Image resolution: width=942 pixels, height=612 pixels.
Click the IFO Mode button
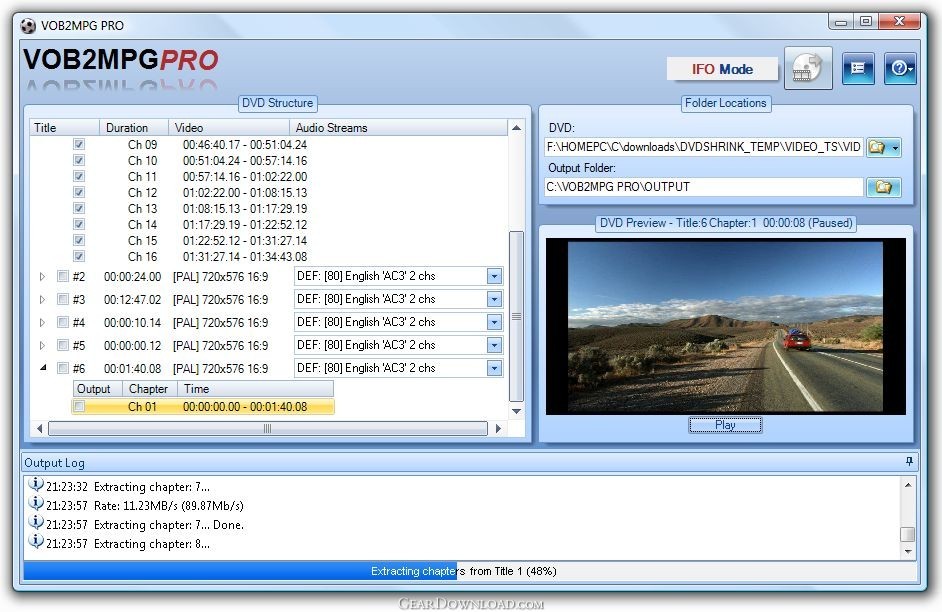pyautogui.click(x=722, y=69)
